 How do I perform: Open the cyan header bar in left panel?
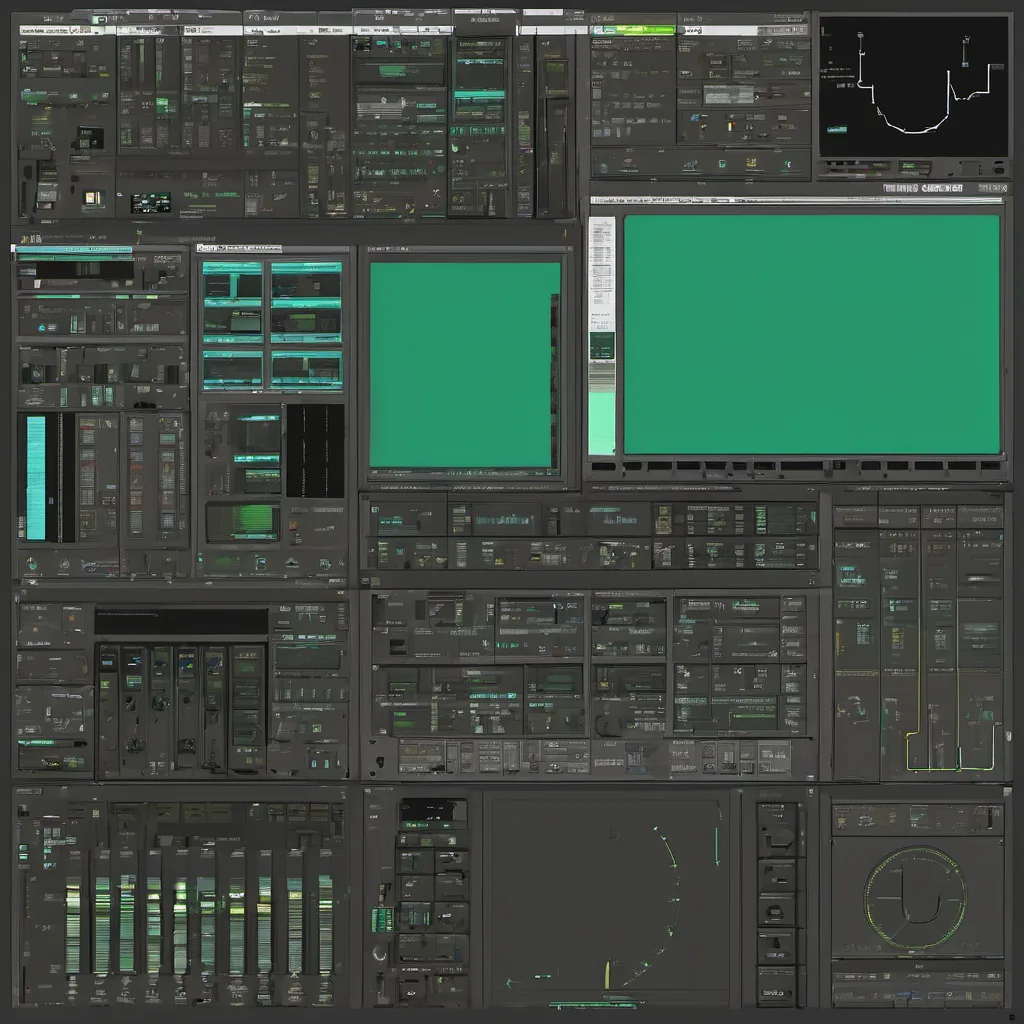point(74,250)
